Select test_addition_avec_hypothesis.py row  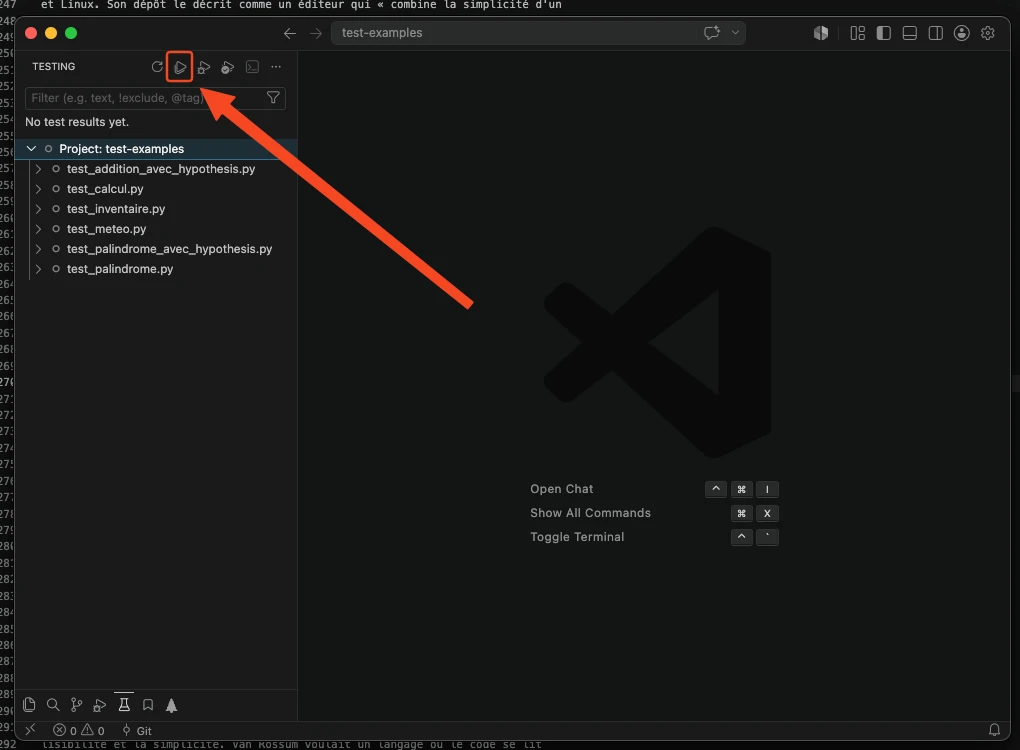pyautogui.click(x=156, y=169)
